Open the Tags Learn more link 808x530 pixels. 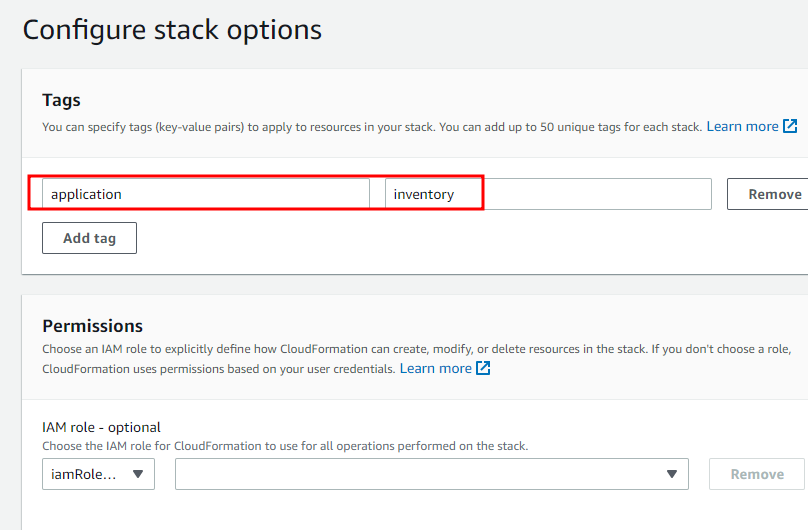[742, 127]
